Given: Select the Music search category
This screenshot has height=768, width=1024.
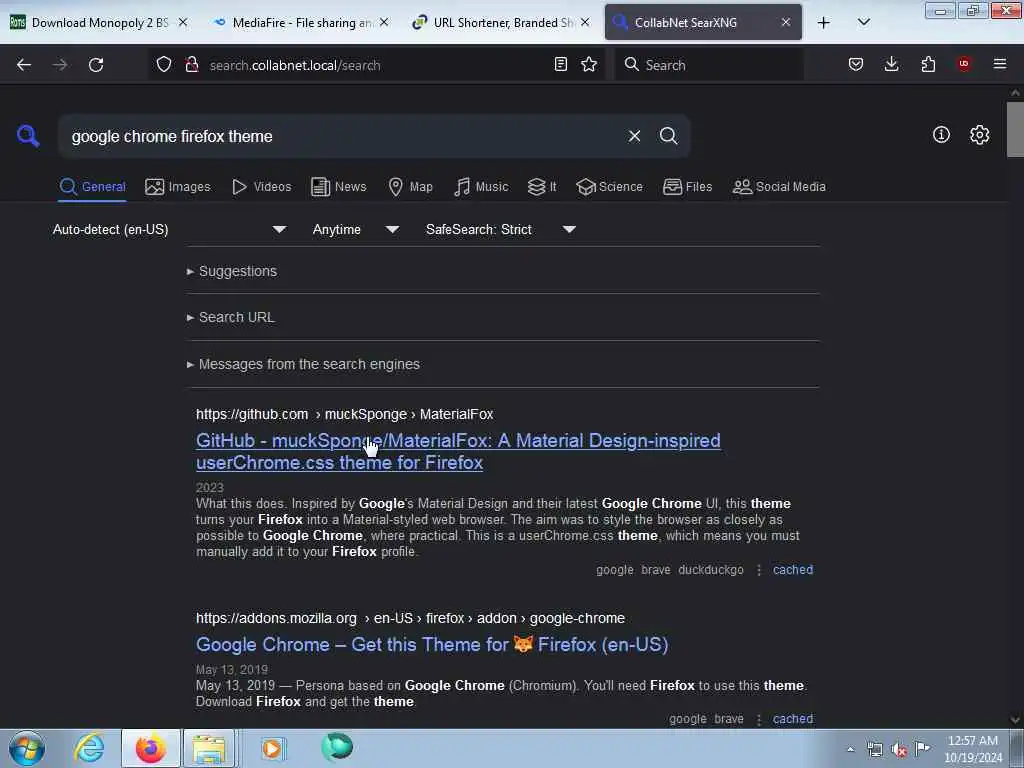Looking at the screenshot, I should 481,187.
